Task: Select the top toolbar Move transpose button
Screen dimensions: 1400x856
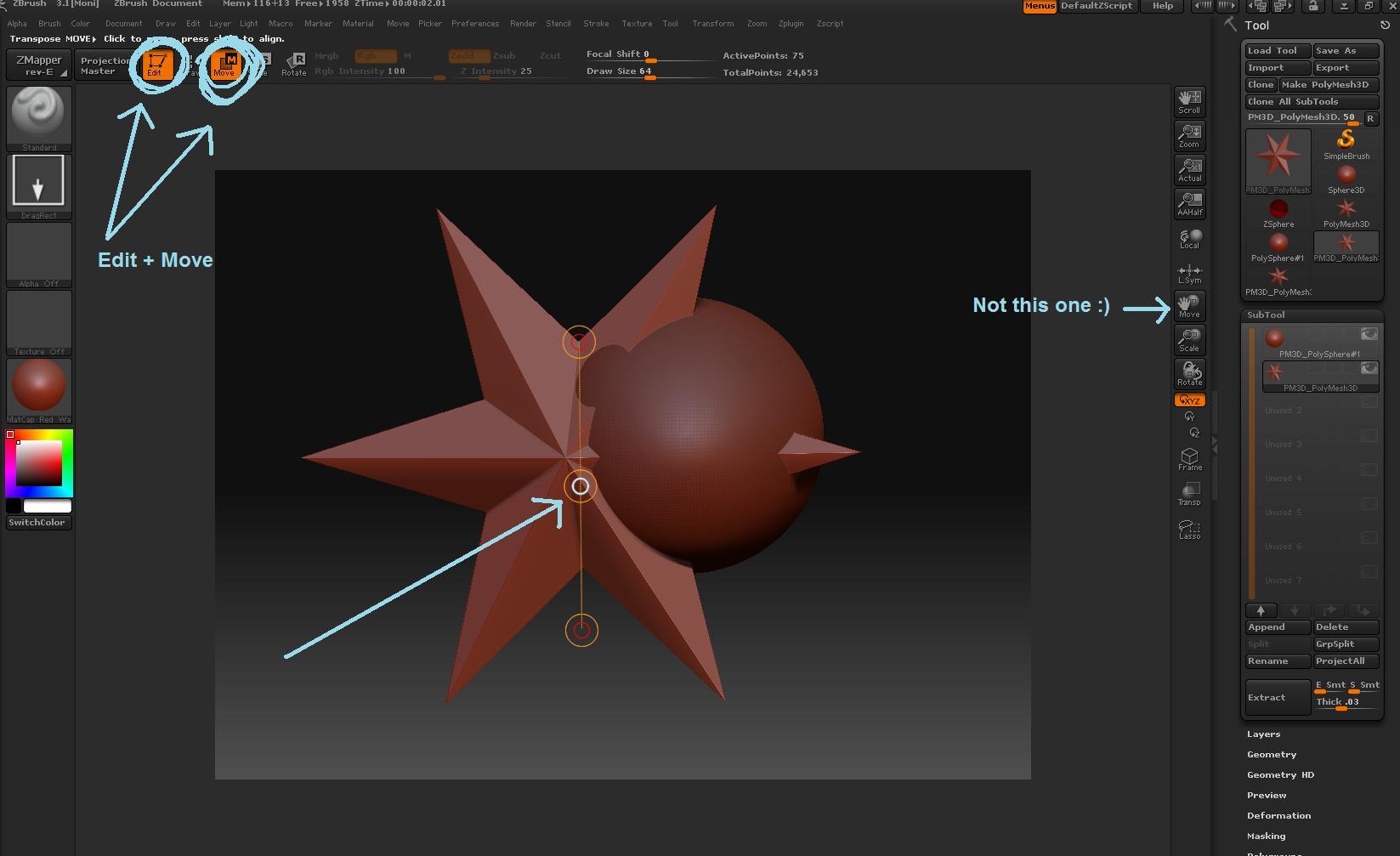Action: [x=225, y=65]
